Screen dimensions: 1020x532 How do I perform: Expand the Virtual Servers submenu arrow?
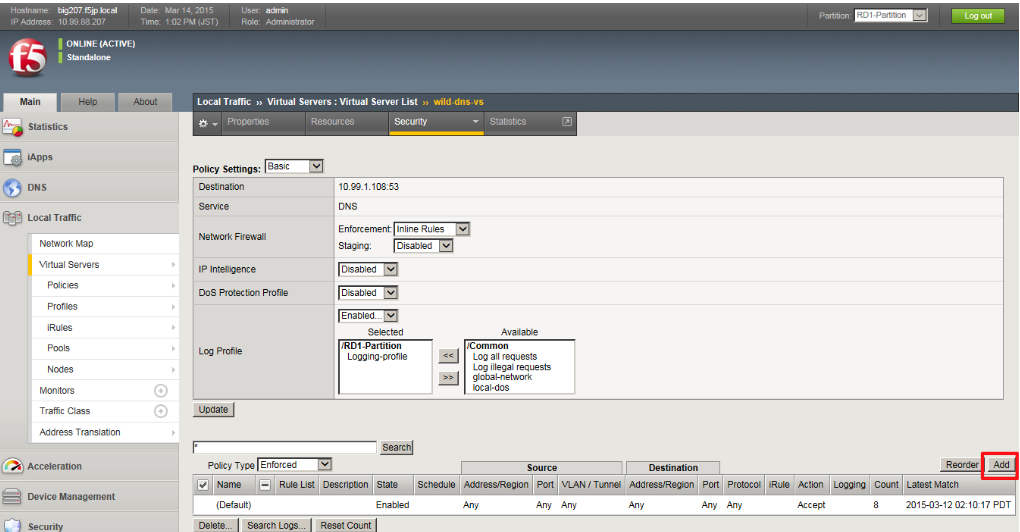[x=173, y=265]
